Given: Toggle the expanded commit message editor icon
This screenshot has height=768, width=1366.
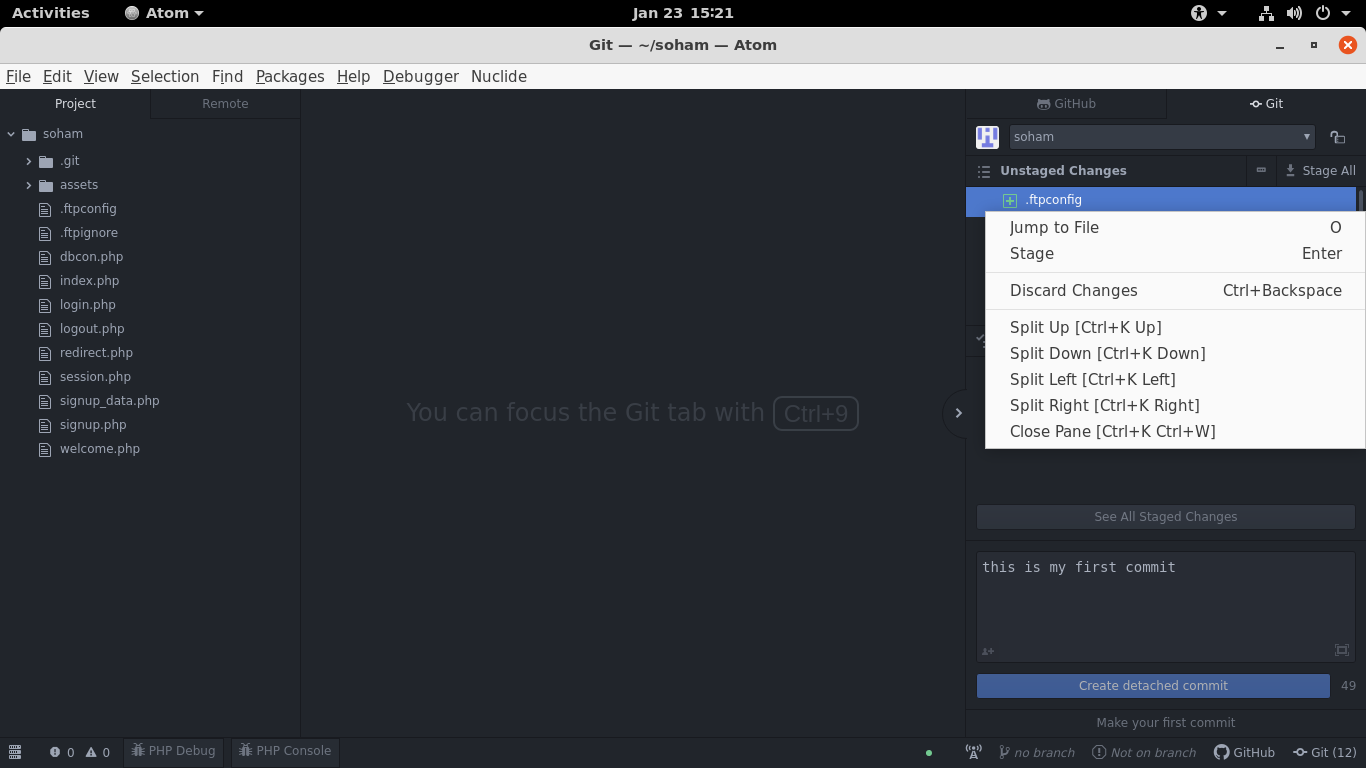Looking at the screenshot, I should point(1342,650).
